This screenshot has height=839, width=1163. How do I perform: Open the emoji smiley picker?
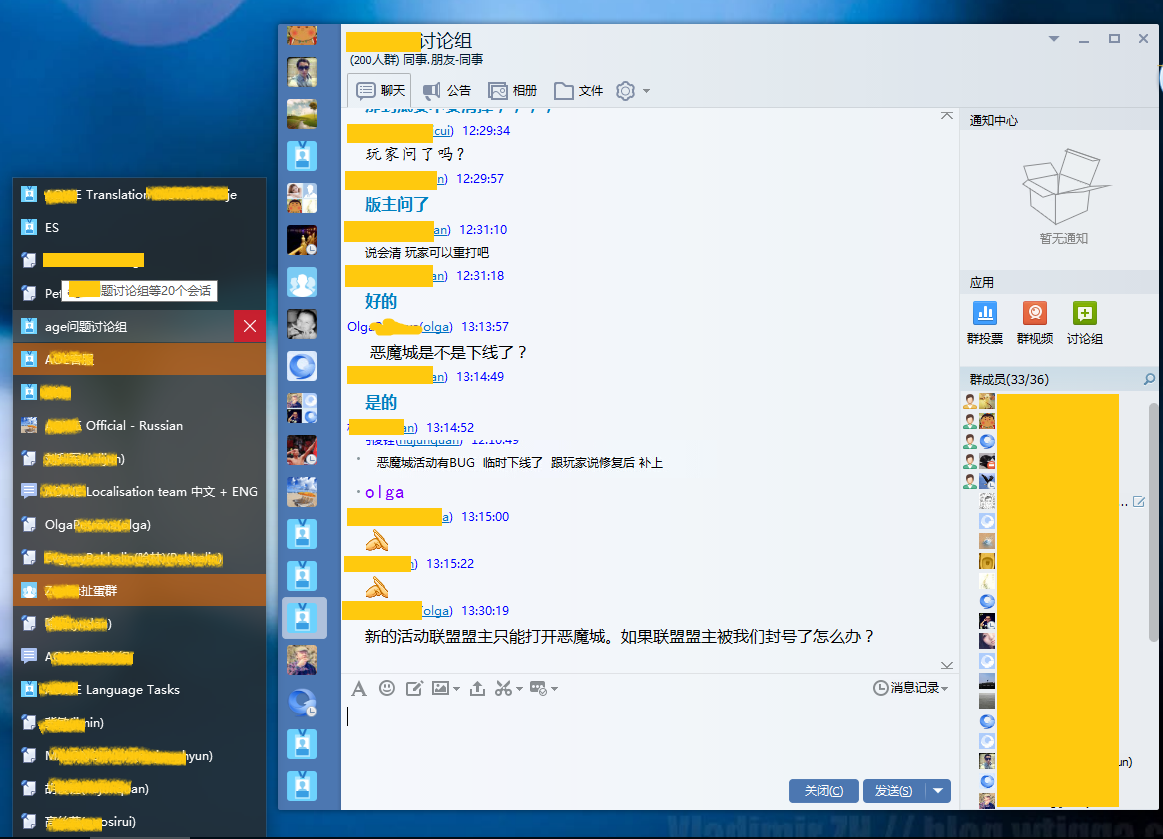click(x=386, y=688)
